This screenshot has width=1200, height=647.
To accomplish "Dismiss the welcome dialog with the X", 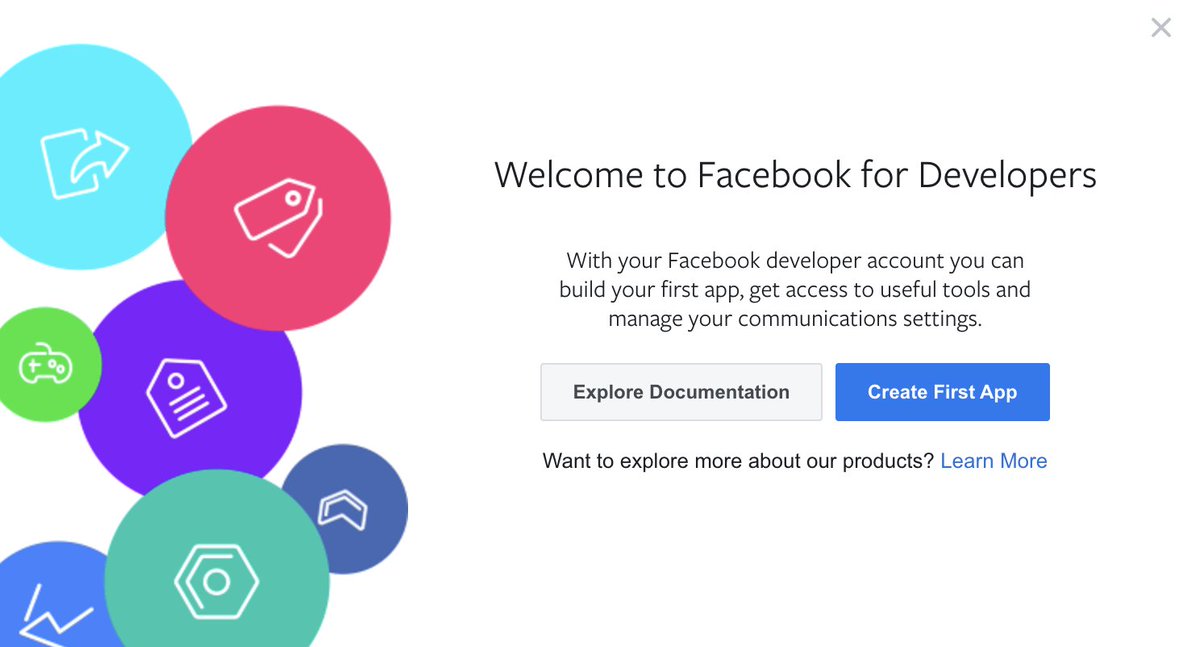I will 1160,27.
